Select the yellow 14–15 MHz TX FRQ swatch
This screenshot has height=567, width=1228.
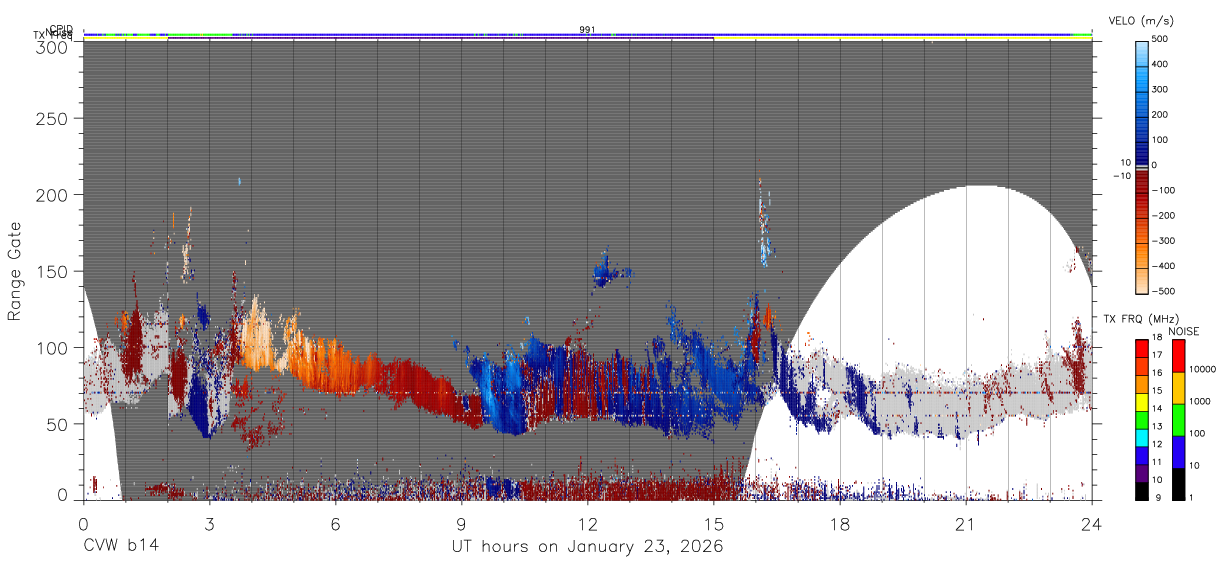coord(1141,402)
